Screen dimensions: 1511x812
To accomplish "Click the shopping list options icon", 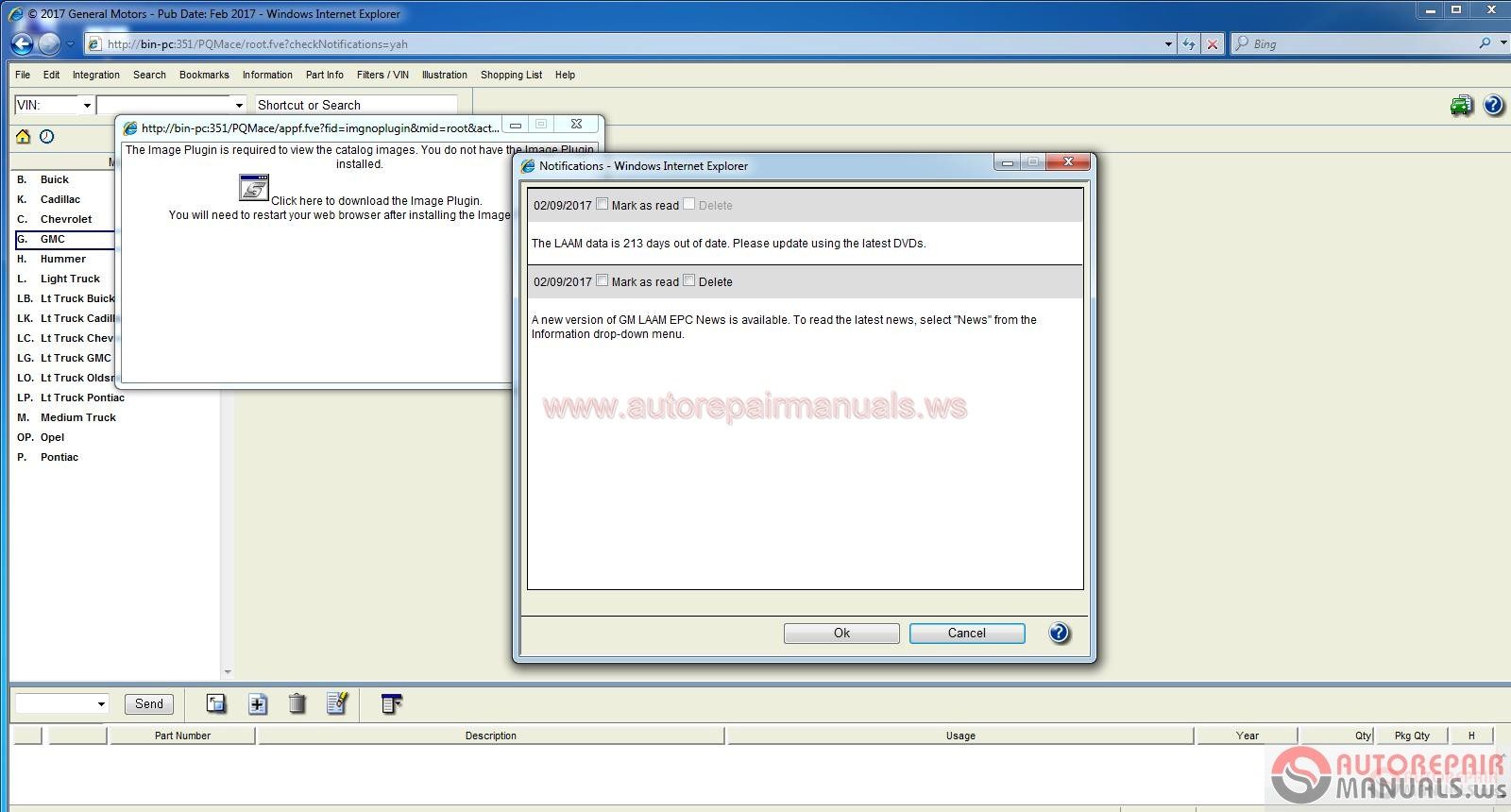I will (391, 703).
